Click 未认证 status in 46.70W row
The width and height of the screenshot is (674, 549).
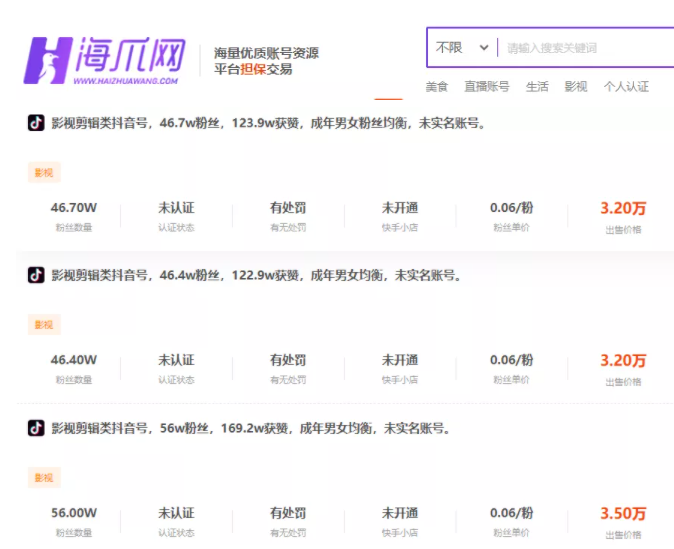click(x=176, y=208)
